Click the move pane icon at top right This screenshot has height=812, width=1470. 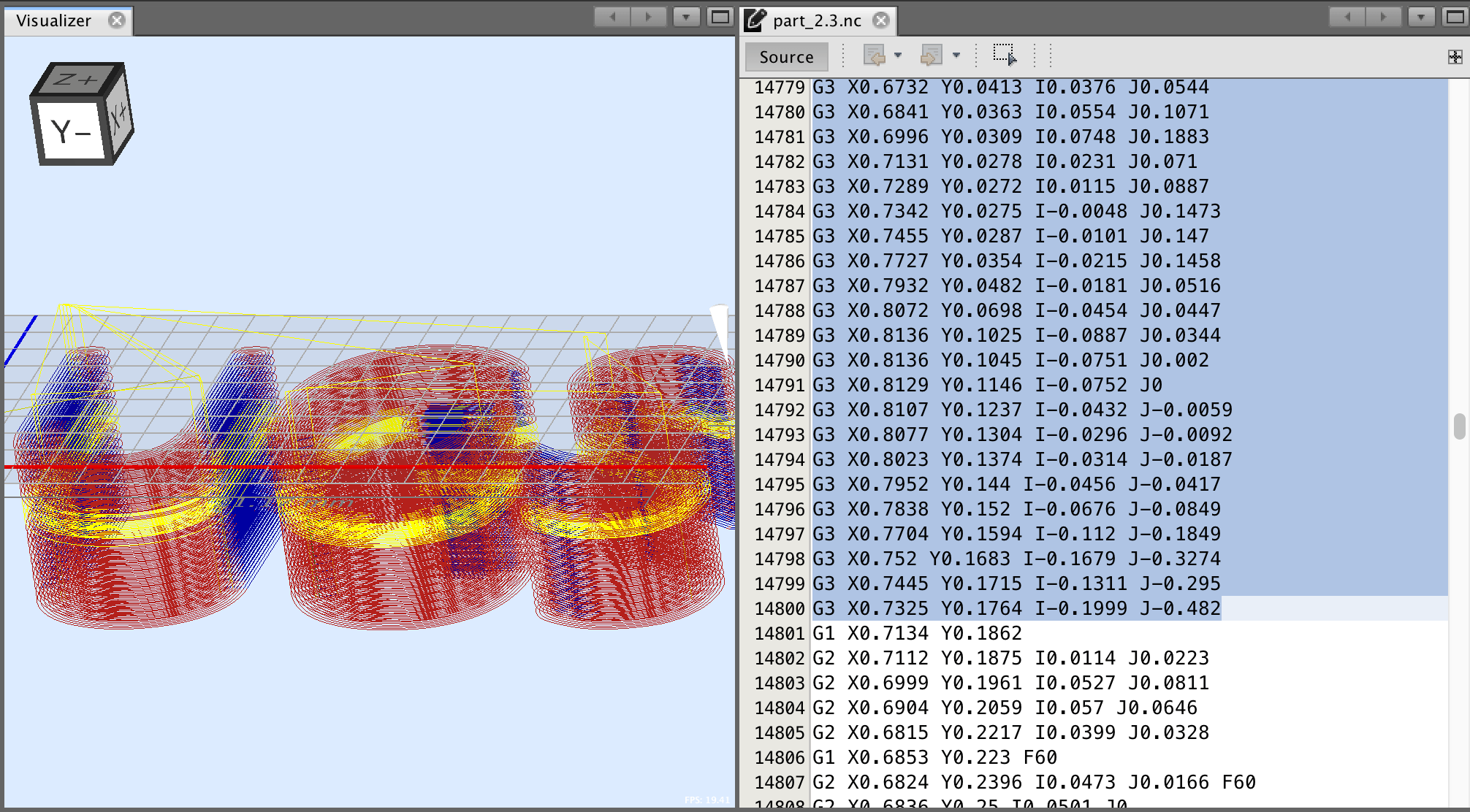click(x=1454, y=56)
